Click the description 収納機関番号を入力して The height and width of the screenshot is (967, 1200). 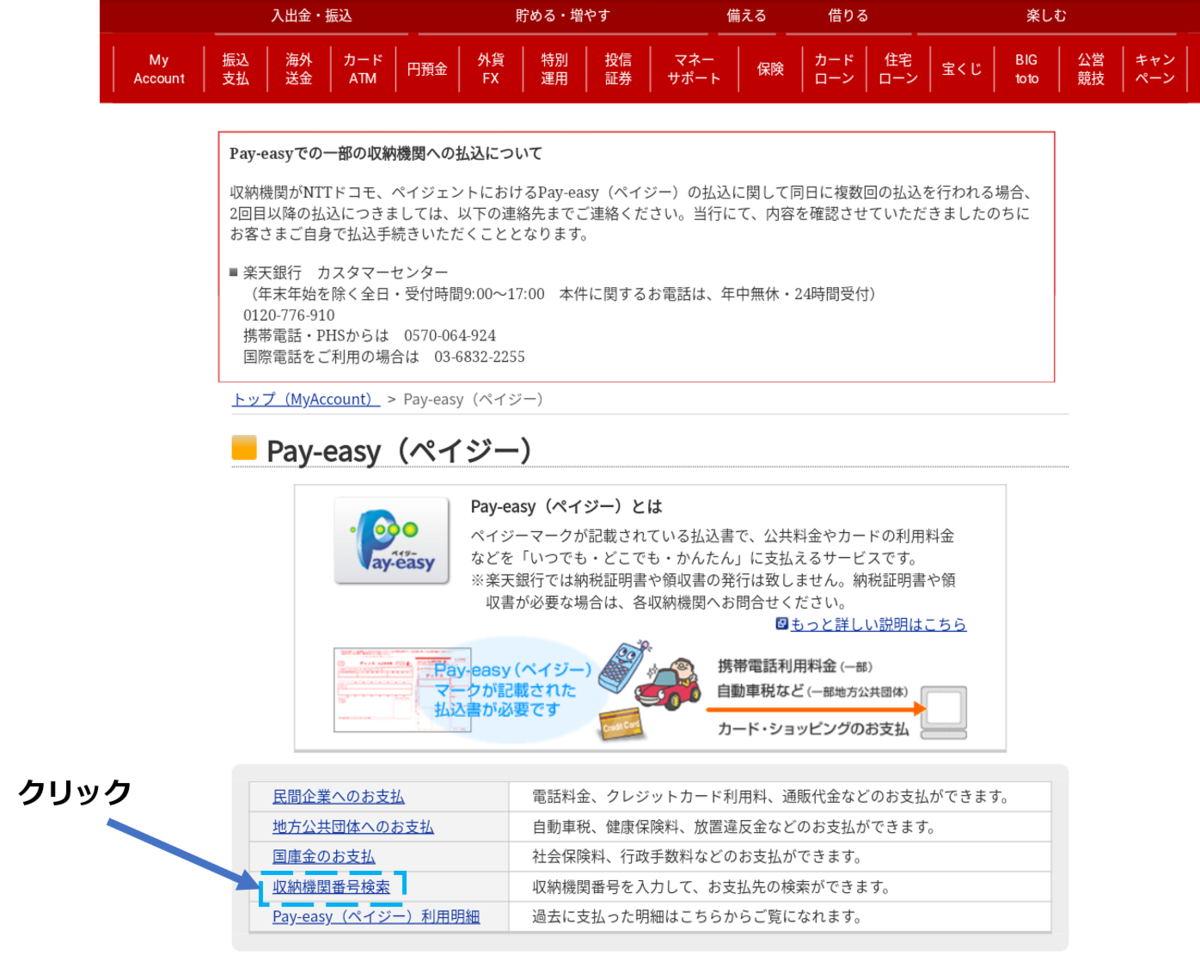(711, 887)
